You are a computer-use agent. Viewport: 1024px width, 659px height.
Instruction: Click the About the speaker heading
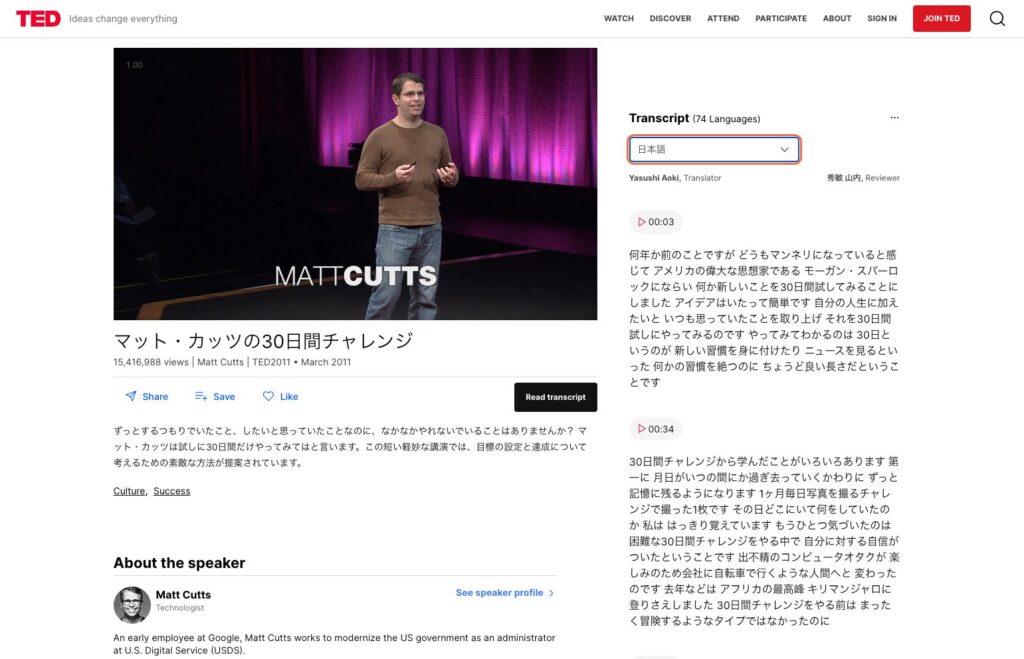tap(179, 563)
